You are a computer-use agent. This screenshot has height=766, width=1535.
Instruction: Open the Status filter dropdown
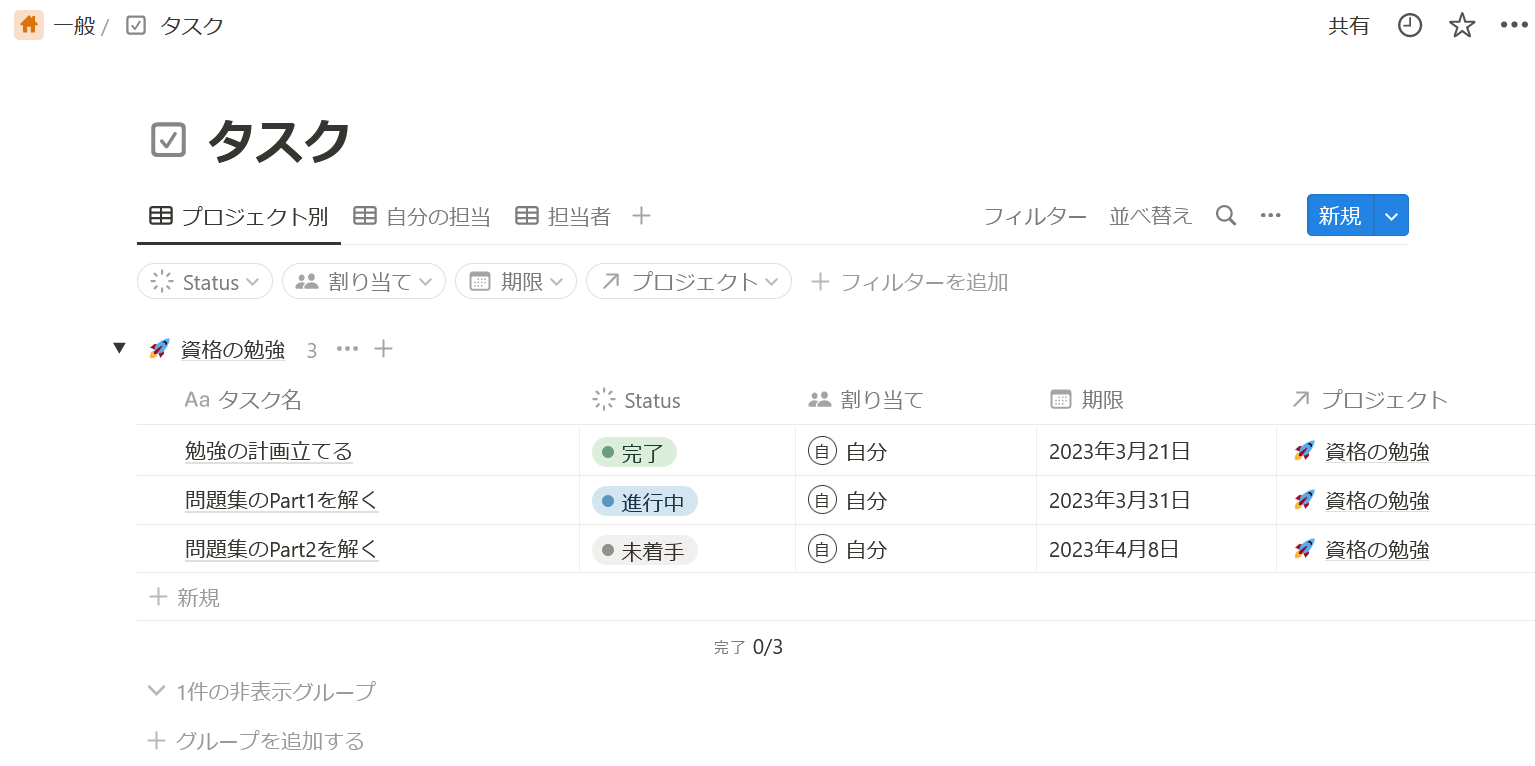(204, 281)
